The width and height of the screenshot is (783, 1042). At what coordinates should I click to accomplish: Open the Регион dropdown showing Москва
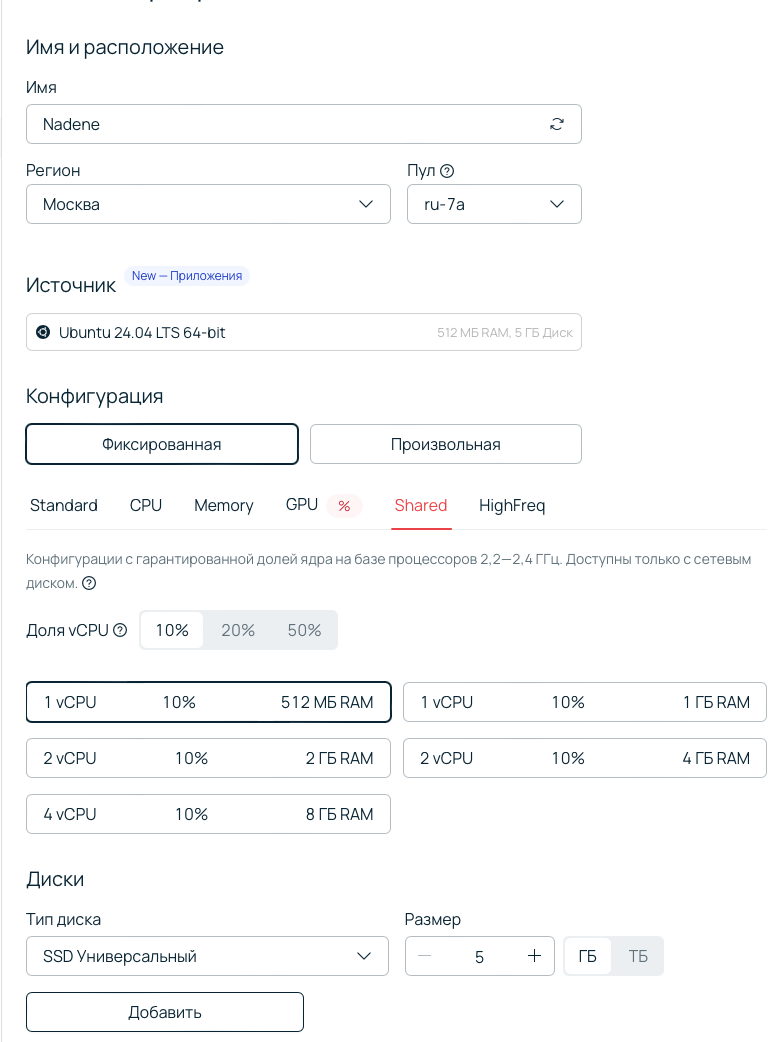click(x=208, y=204)
